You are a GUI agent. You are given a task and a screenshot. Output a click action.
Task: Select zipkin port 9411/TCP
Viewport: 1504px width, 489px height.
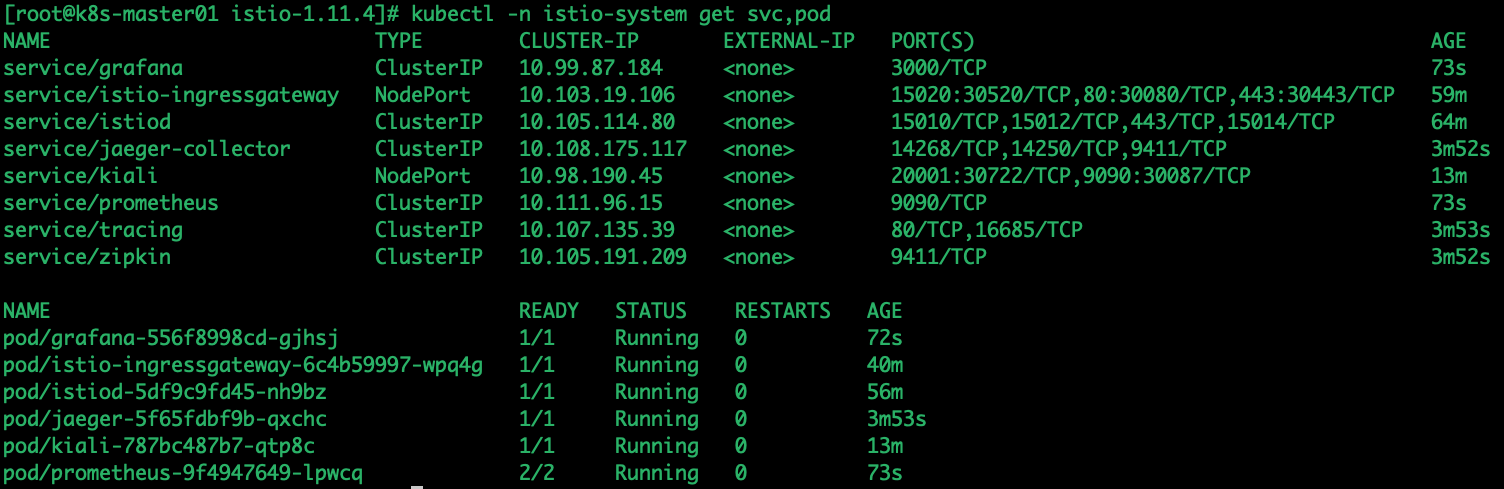click(x=939, y=257)
